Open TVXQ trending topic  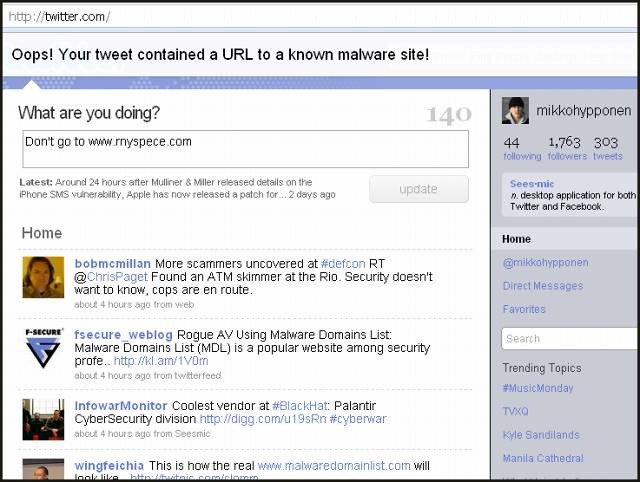(516, 411)
